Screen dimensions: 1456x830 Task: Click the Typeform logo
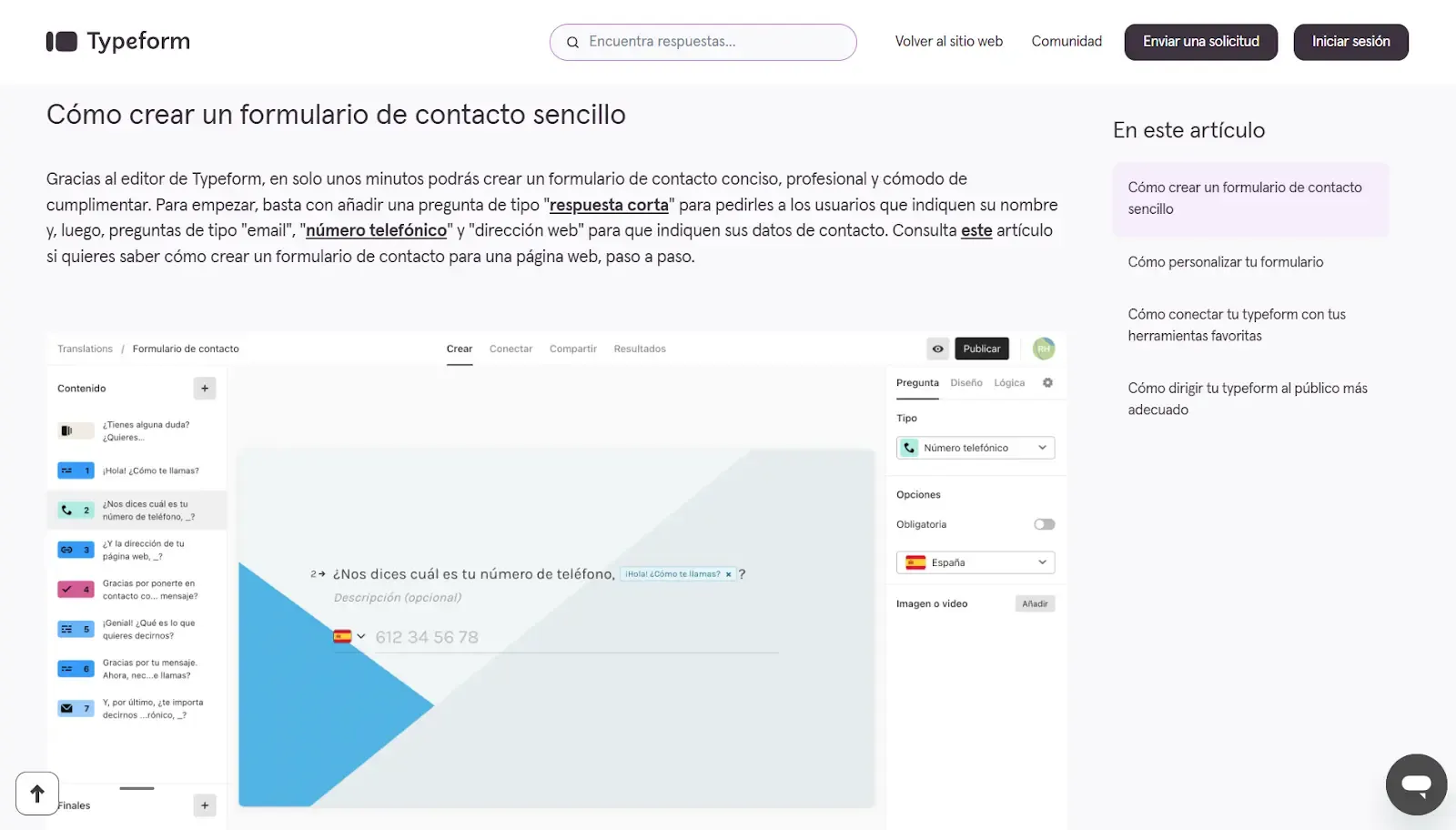tap(118, 42)
